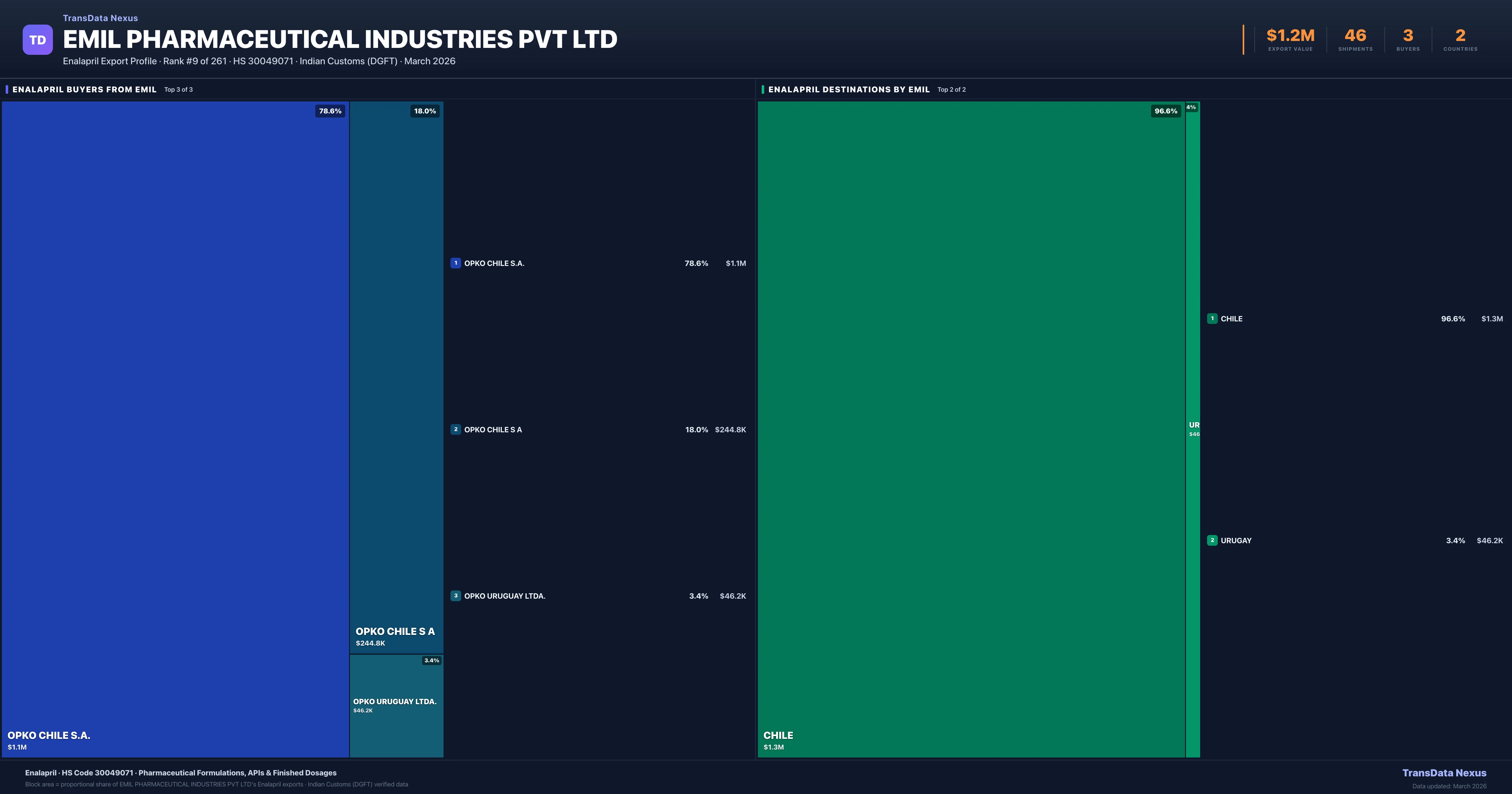Viewport: 1512px width, 794px height.
Task: Click the 78.6% badge on blue block
Action: click(x=330, y=111)
